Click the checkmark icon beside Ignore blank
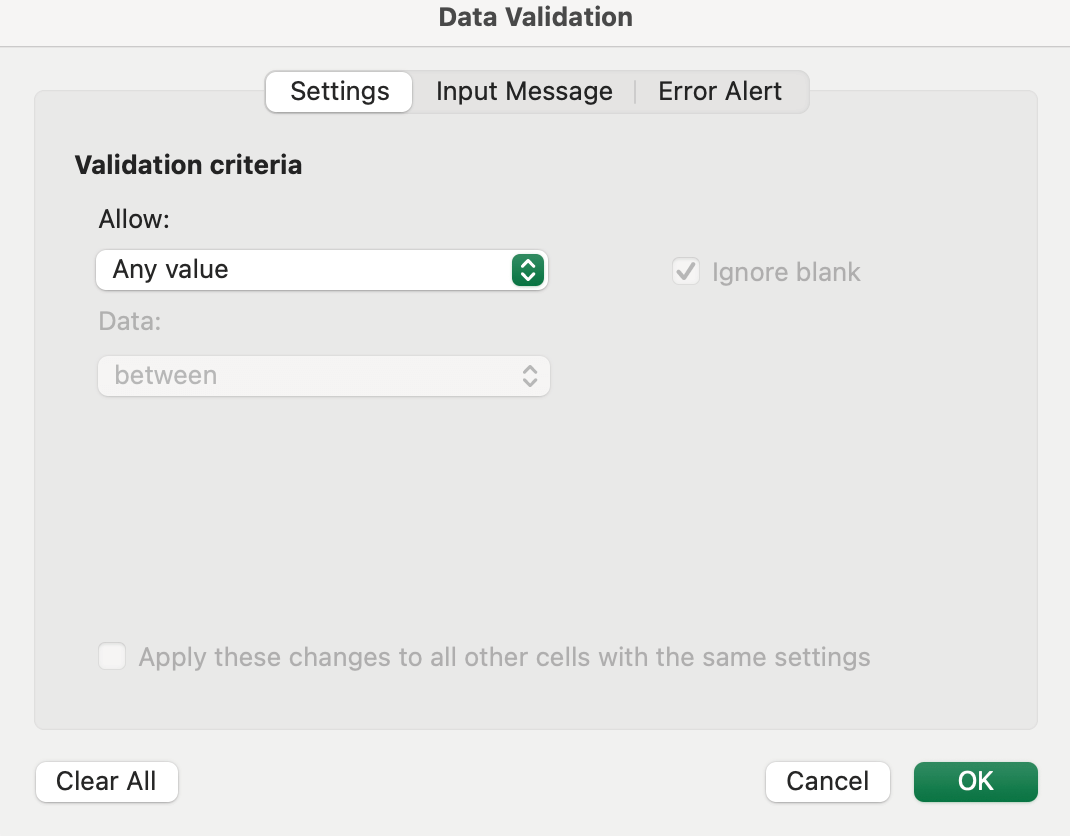This screenshot has height=836, width=1070. [x=685, y=271]
